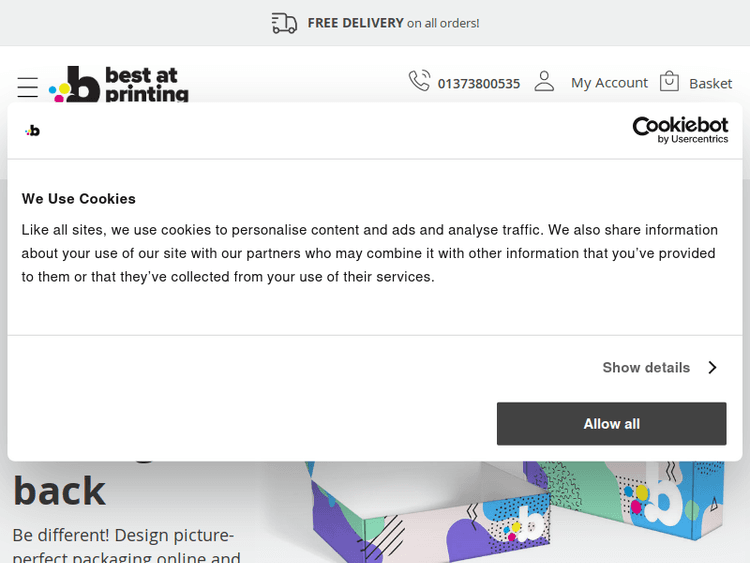Open the My Account link
The width and height of the screenshot is (750, 563).
tap(609, 83)
